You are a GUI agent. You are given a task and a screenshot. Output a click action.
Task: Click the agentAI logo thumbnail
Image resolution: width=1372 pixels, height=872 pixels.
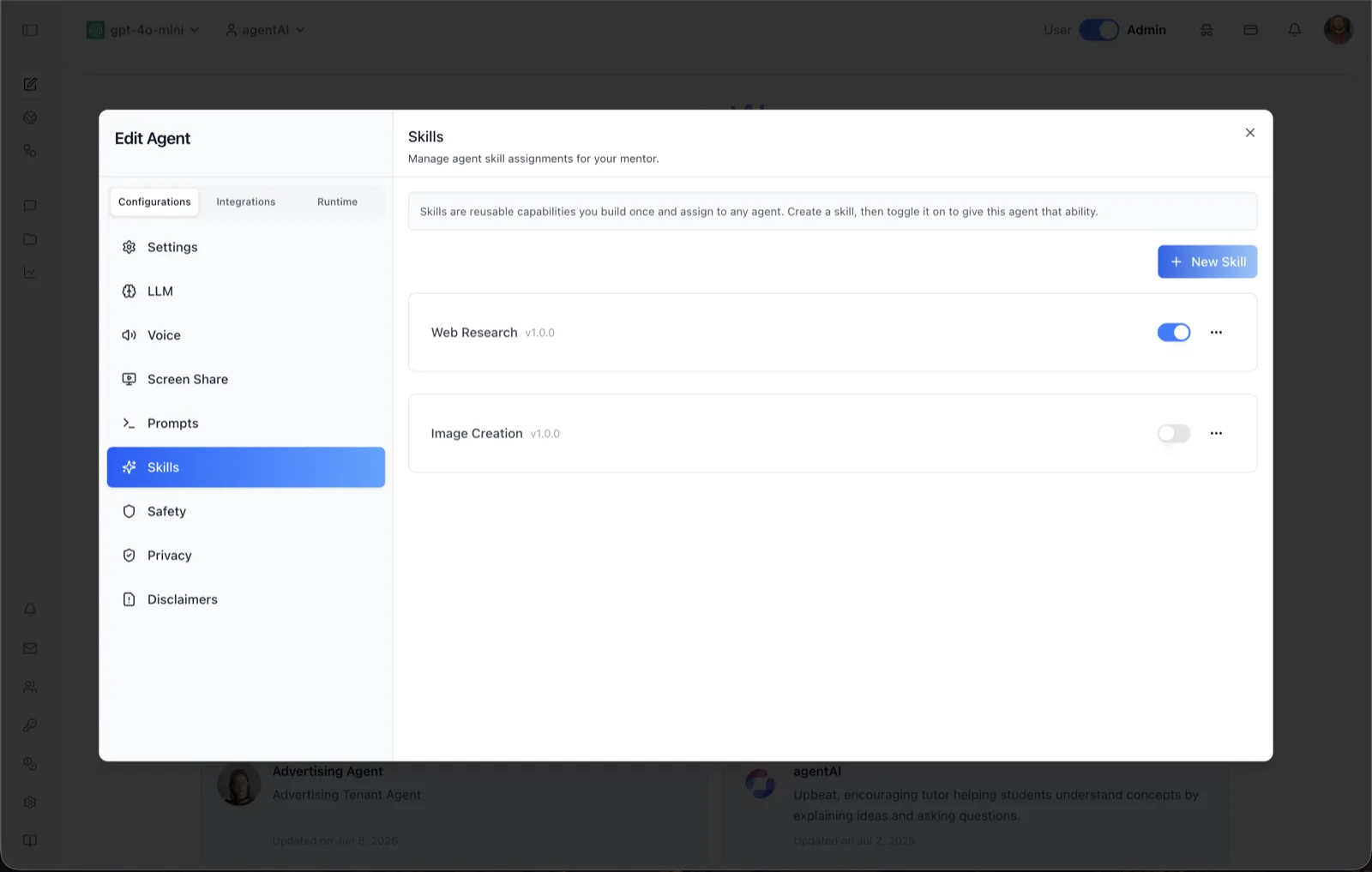[x=760, y=784]
